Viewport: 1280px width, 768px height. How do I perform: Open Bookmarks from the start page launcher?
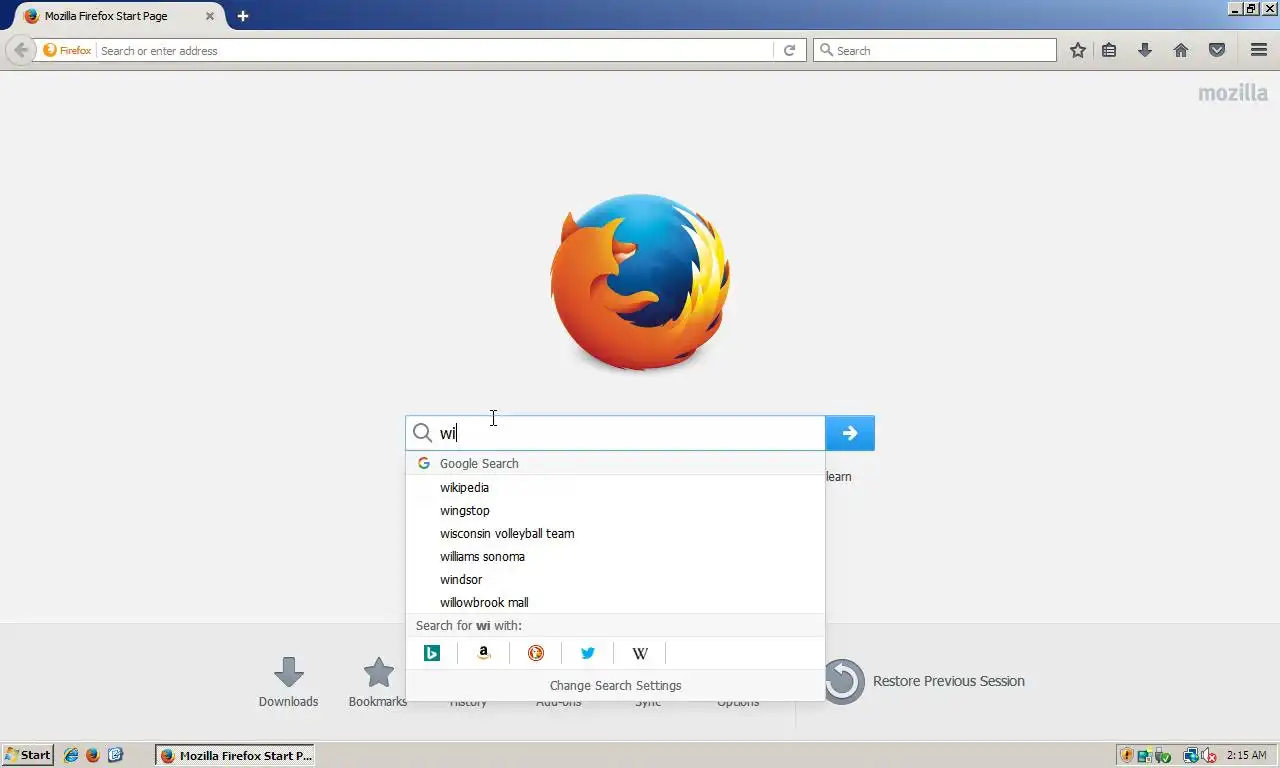378,682
